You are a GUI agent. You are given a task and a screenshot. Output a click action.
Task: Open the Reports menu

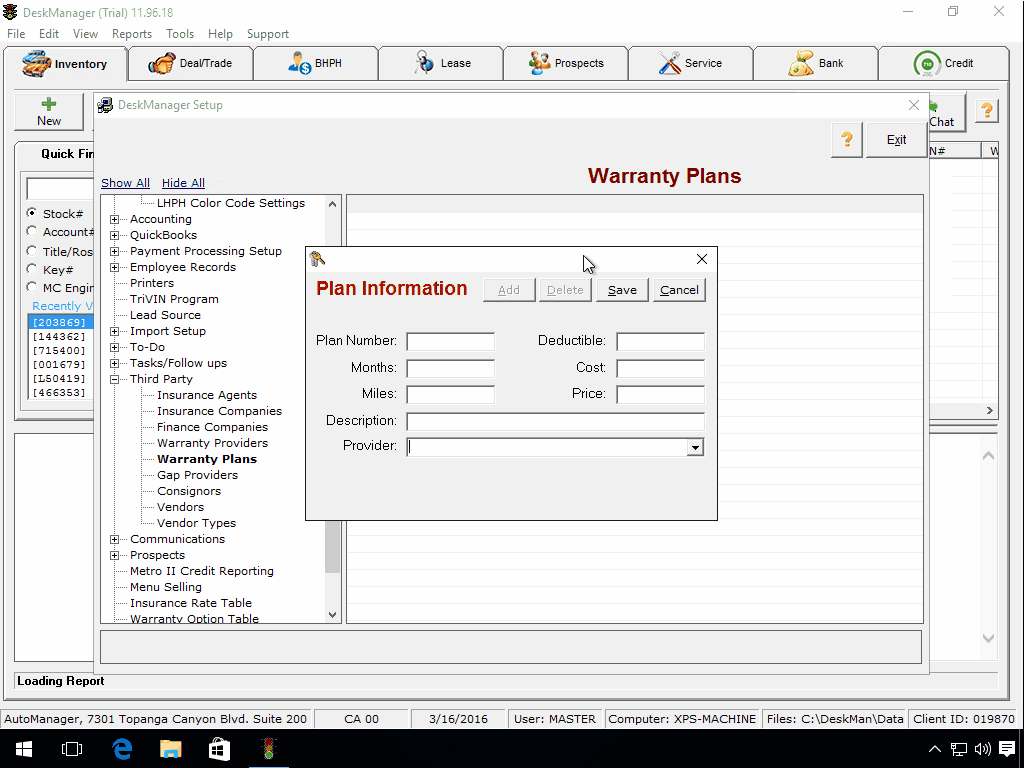coord(132,34)
